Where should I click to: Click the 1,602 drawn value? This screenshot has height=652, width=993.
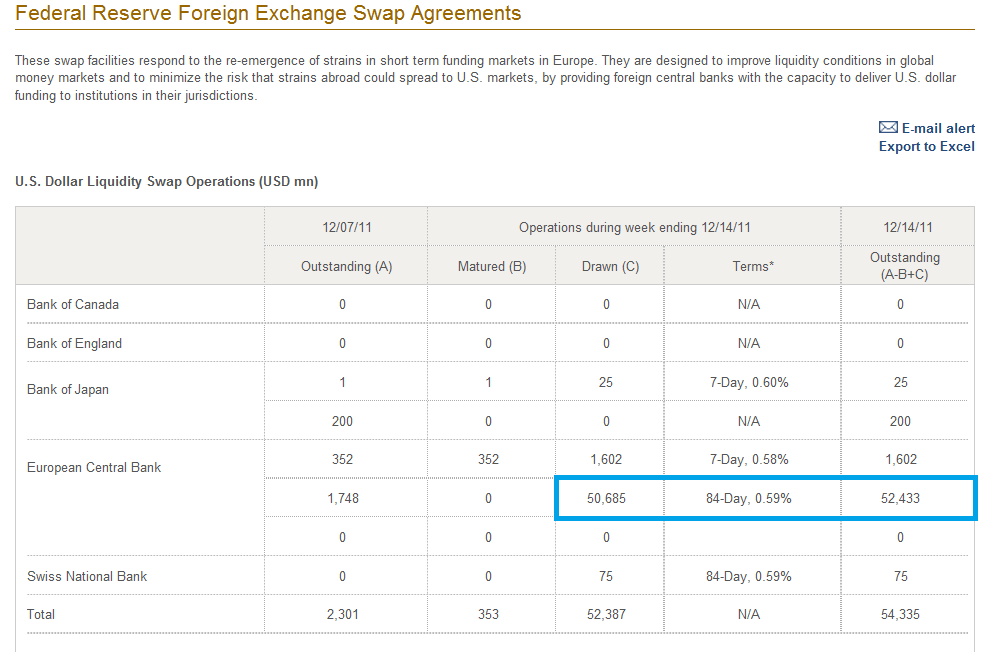[606, 460]
